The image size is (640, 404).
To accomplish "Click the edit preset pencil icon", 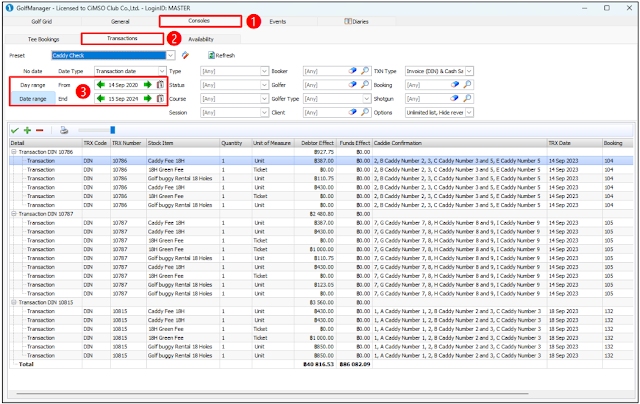I will point(185,55).
